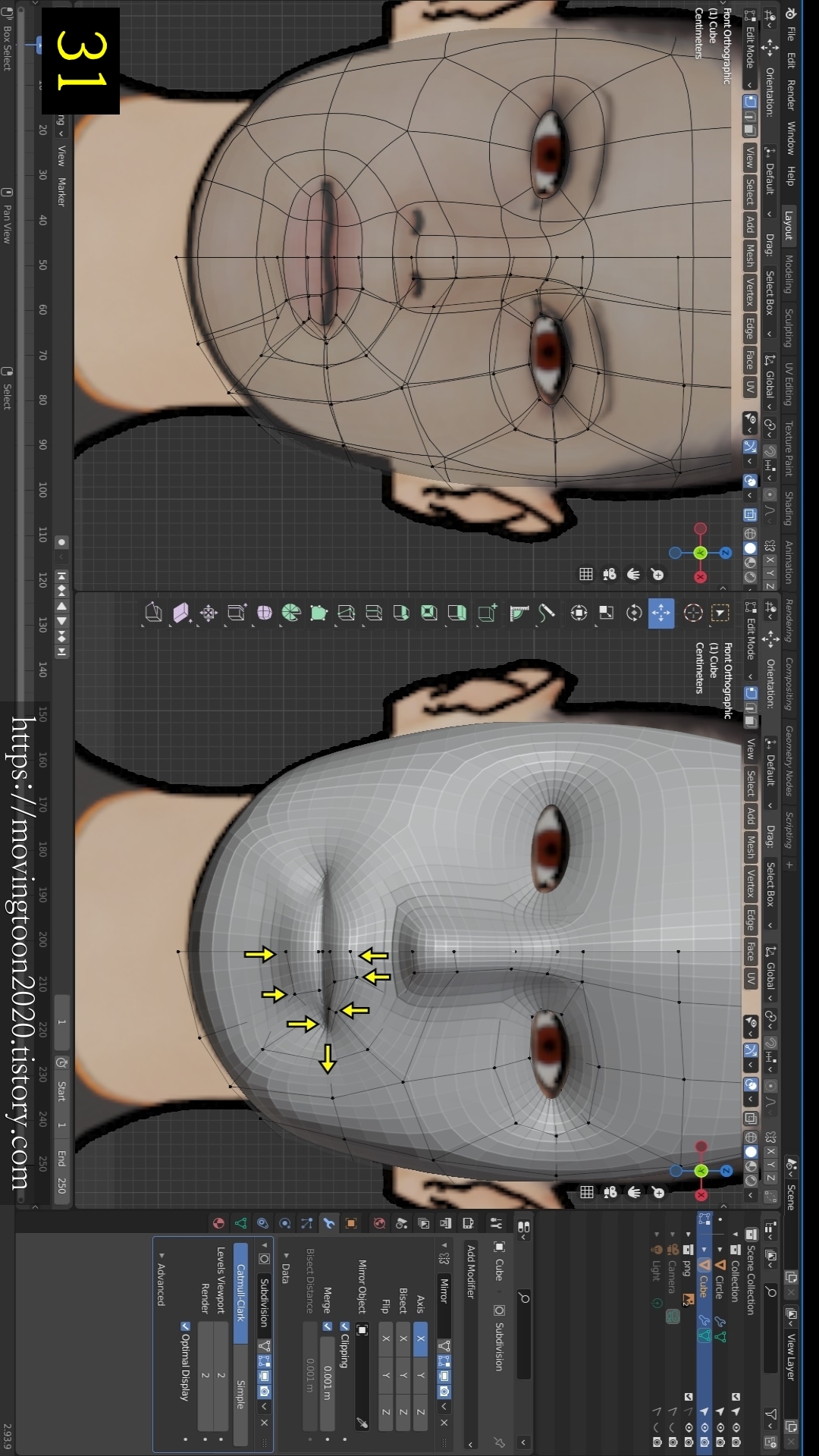Switch to the Modeling workspace tab

tap(789, 275)
